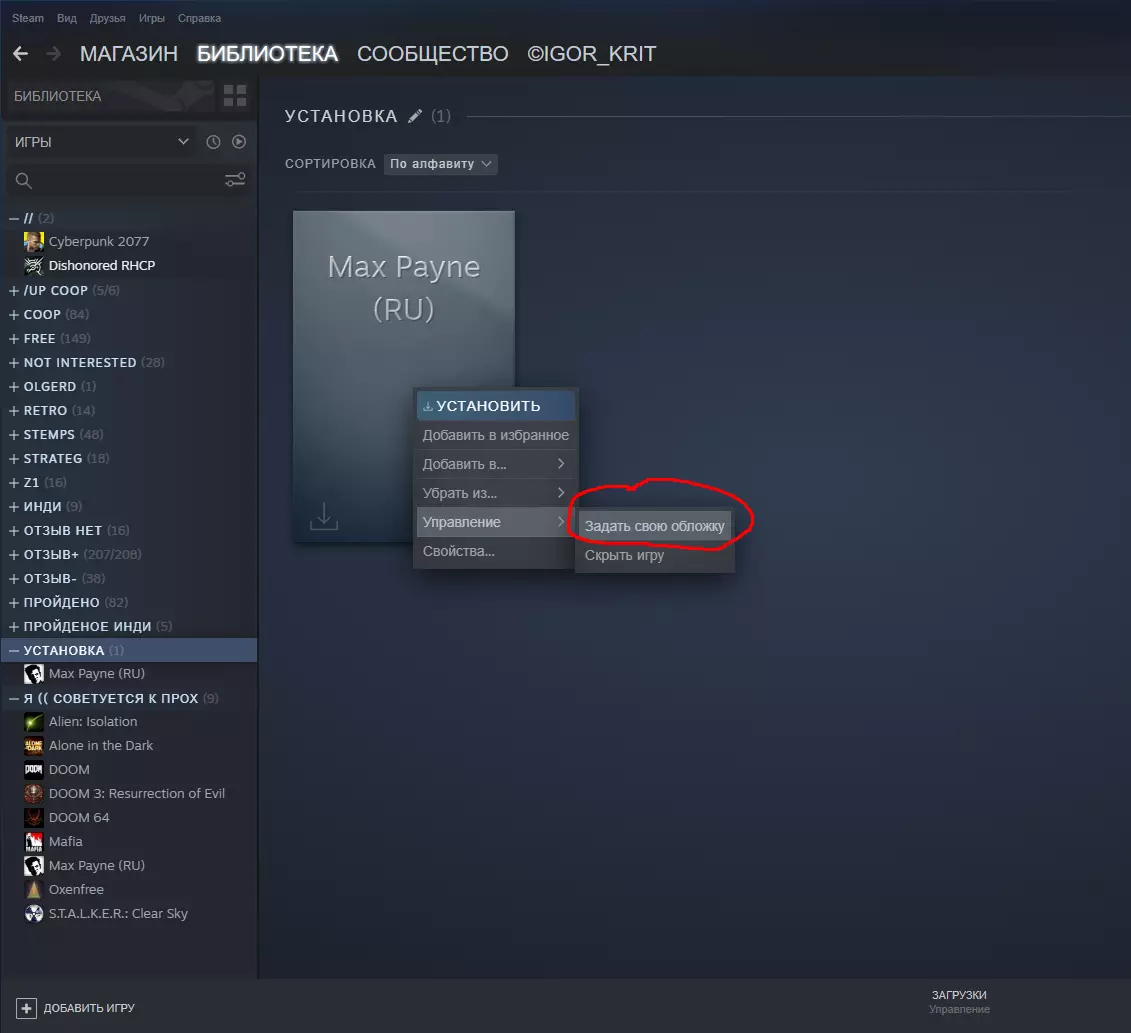Collapse the // collection

pos(14,218)
